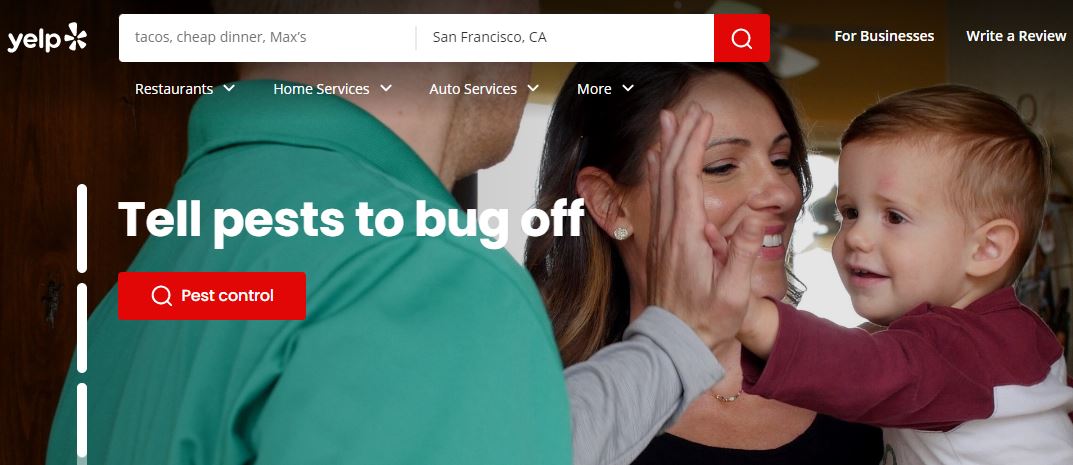Click the Yelp logo
This screenshot has width=1073, height=465.
pyautogui.click(x=47, y=38)
